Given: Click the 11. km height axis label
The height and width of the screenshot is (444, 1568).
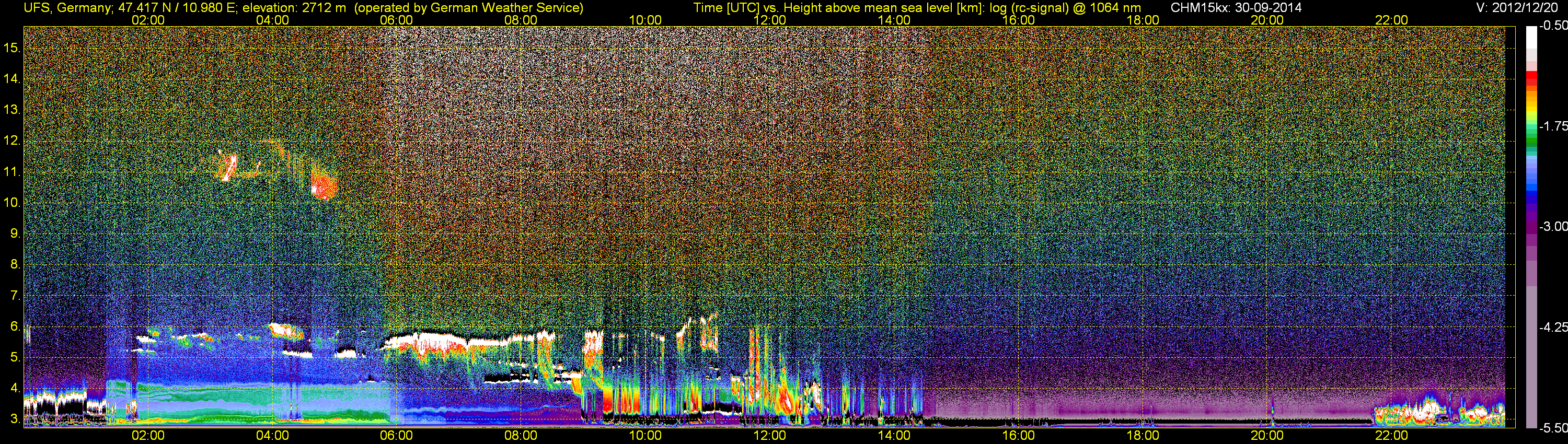Looking at the screenshot, I should 11,172.
